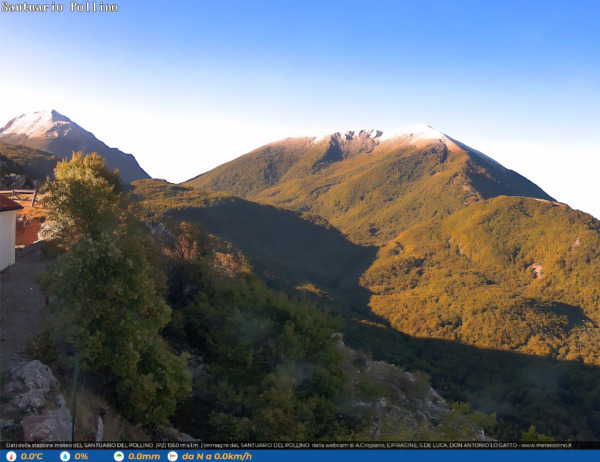The height and width of the screenshot is (462, 600).
Task: Open the www.meteosinno.it link
Action: coord(546,445)
